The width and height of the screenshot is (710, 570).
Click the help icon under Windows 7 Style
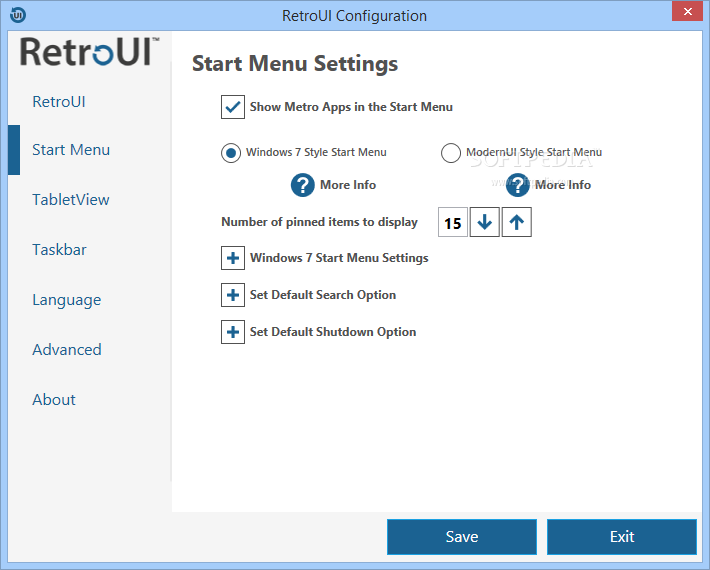(302, 185)
